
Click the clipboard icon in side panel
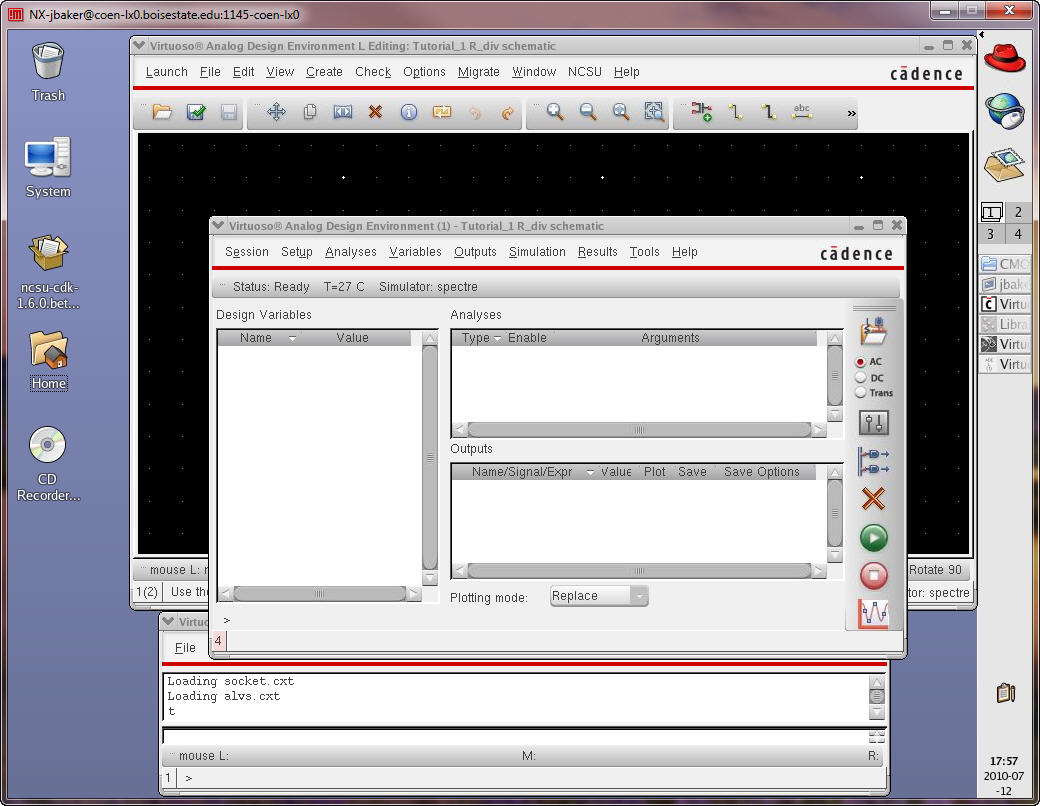pyautogui.click(x=1006, y=693)
